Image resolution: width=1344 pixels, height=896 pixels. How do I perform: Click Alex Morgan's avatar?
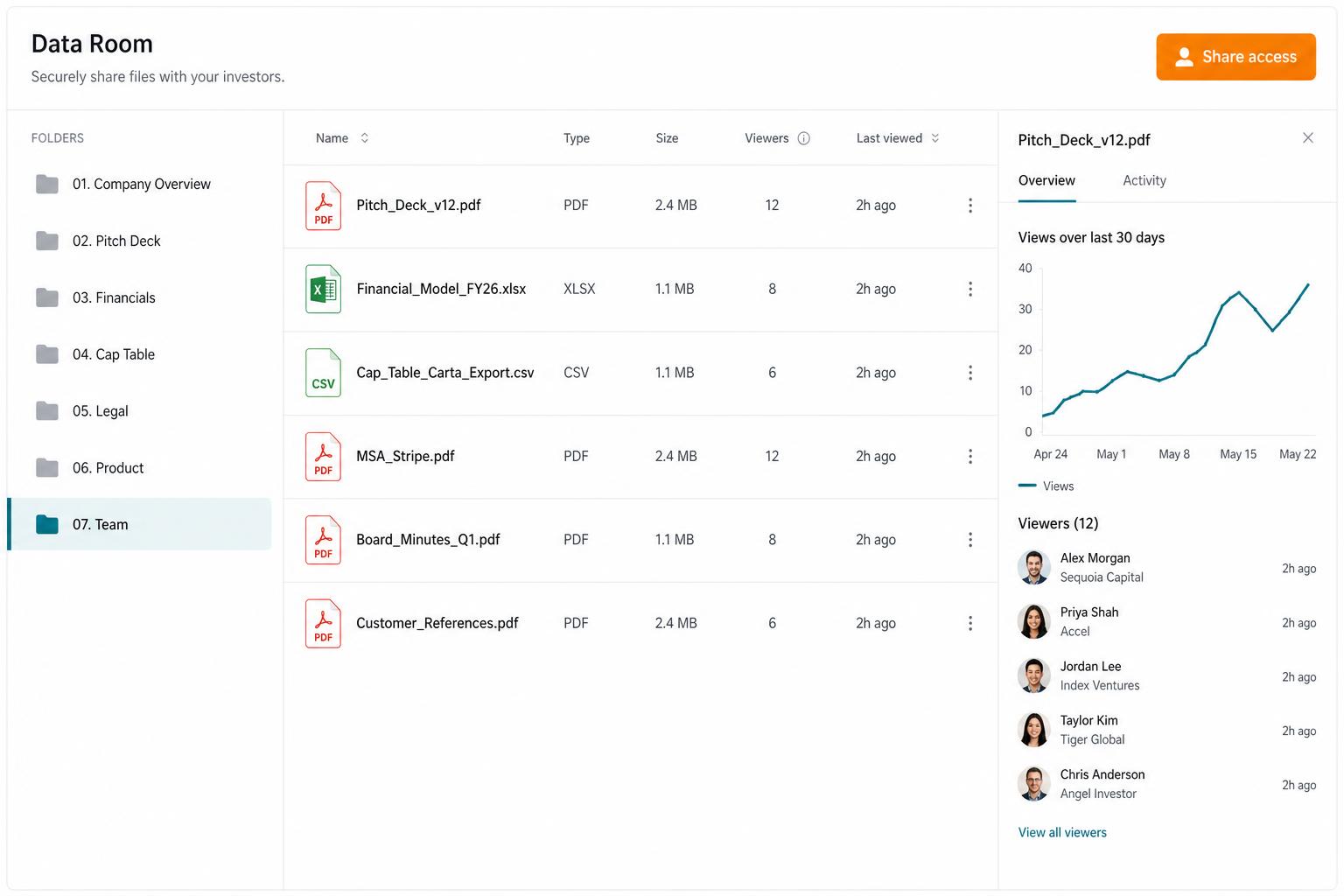1034,568
